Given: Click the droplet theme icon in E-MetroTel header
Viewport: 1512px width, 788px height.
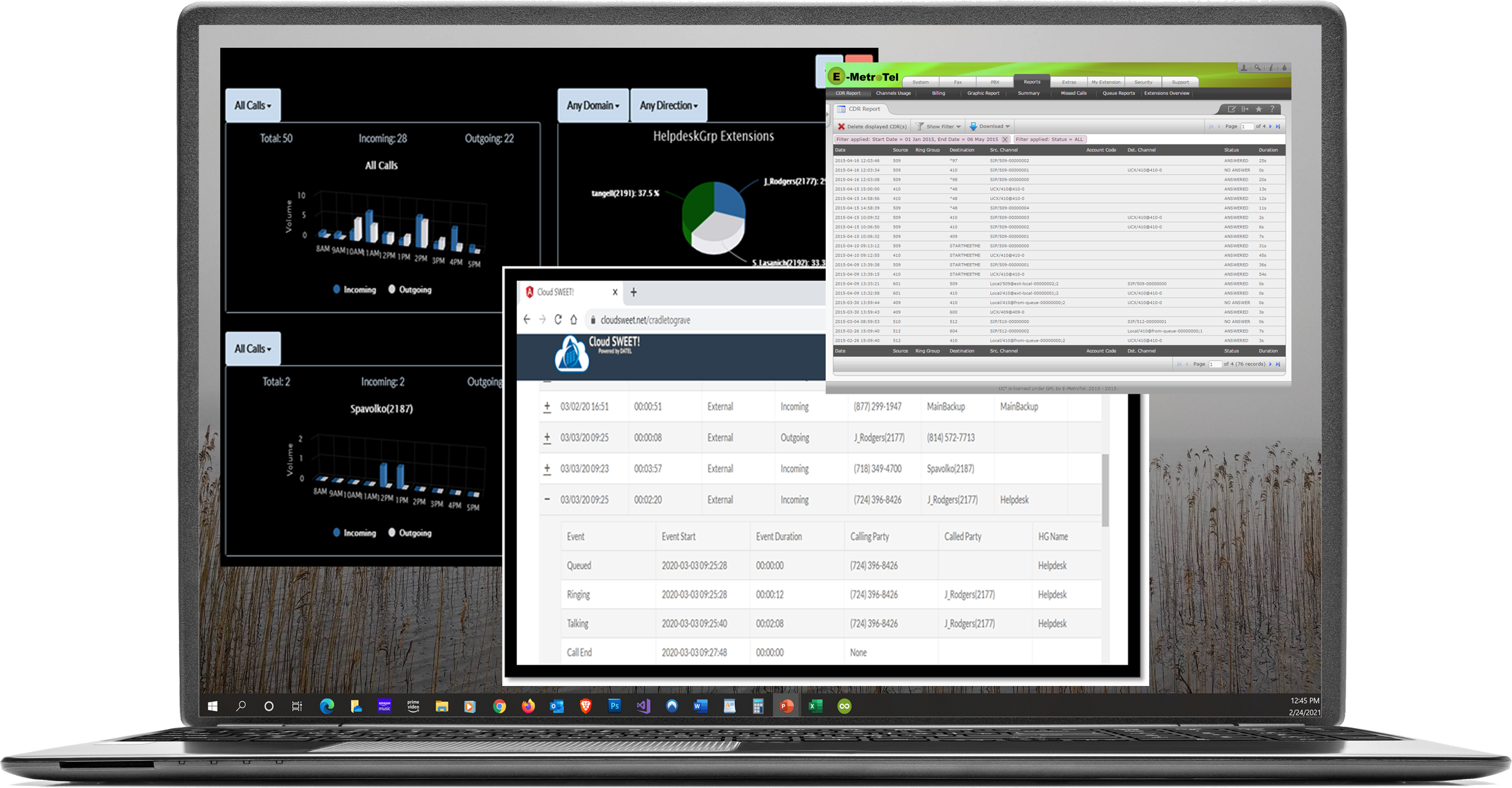Looking at the screenshot, I should 1284,68.
